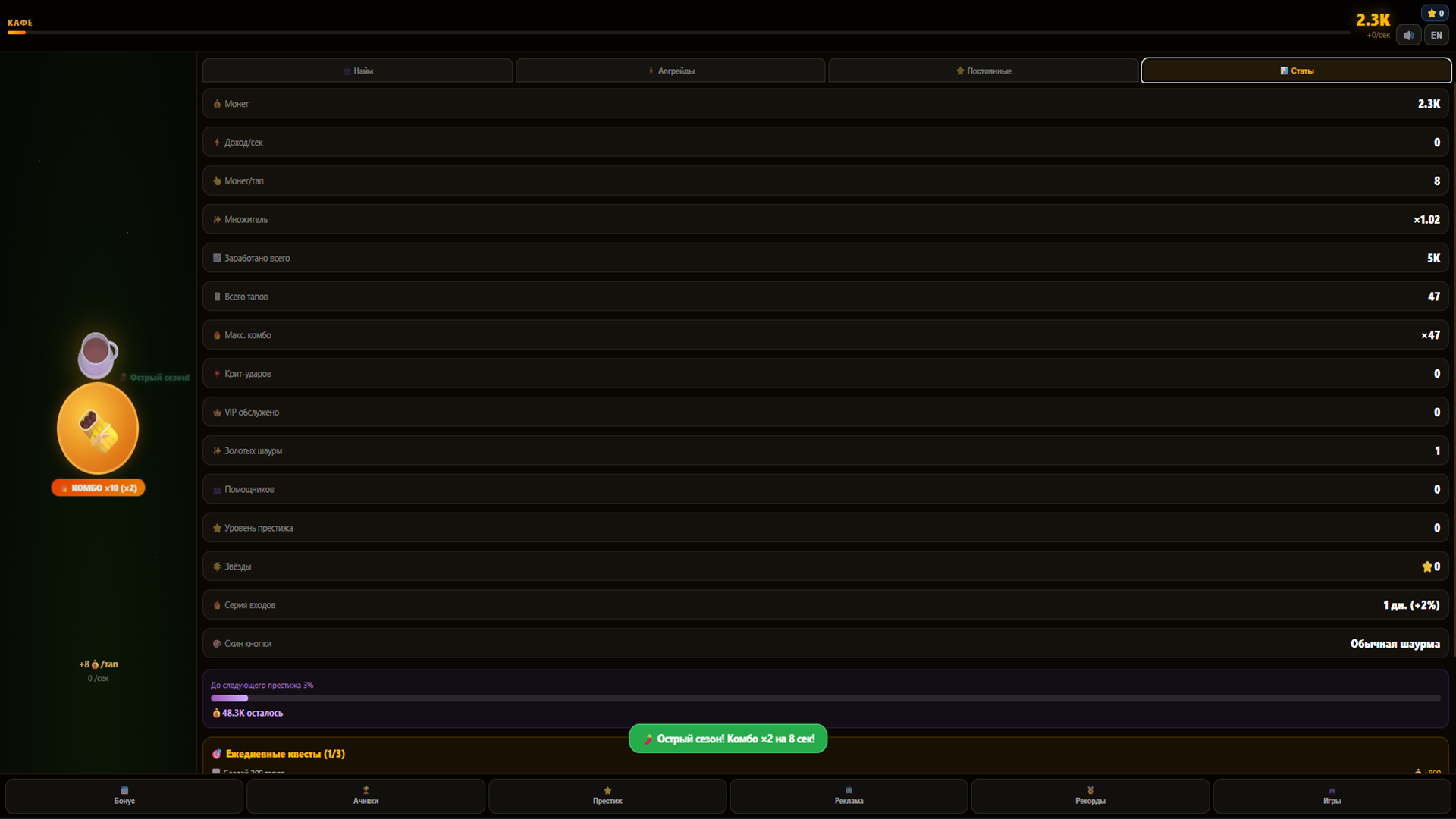This screenshot has height=819, width=1456.
Task: Select the Статы tab
Action: coord(1297,71)
